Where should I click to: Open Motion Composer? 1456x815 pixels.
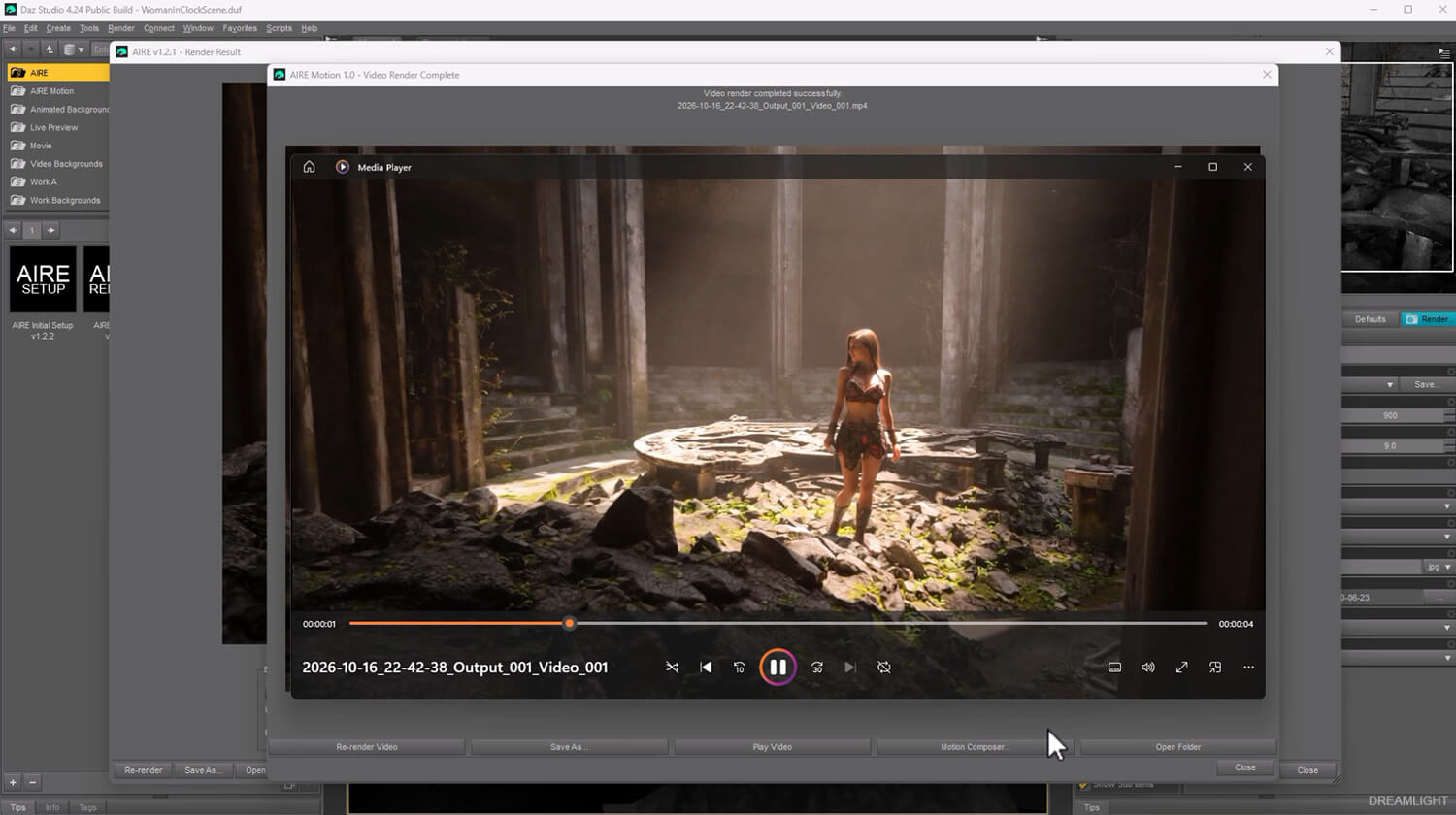click(975, 747)
